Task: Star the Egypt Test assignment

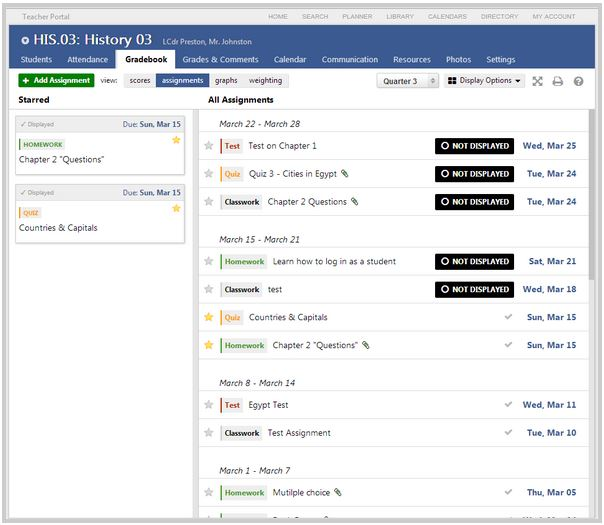Action: (209, 404)
